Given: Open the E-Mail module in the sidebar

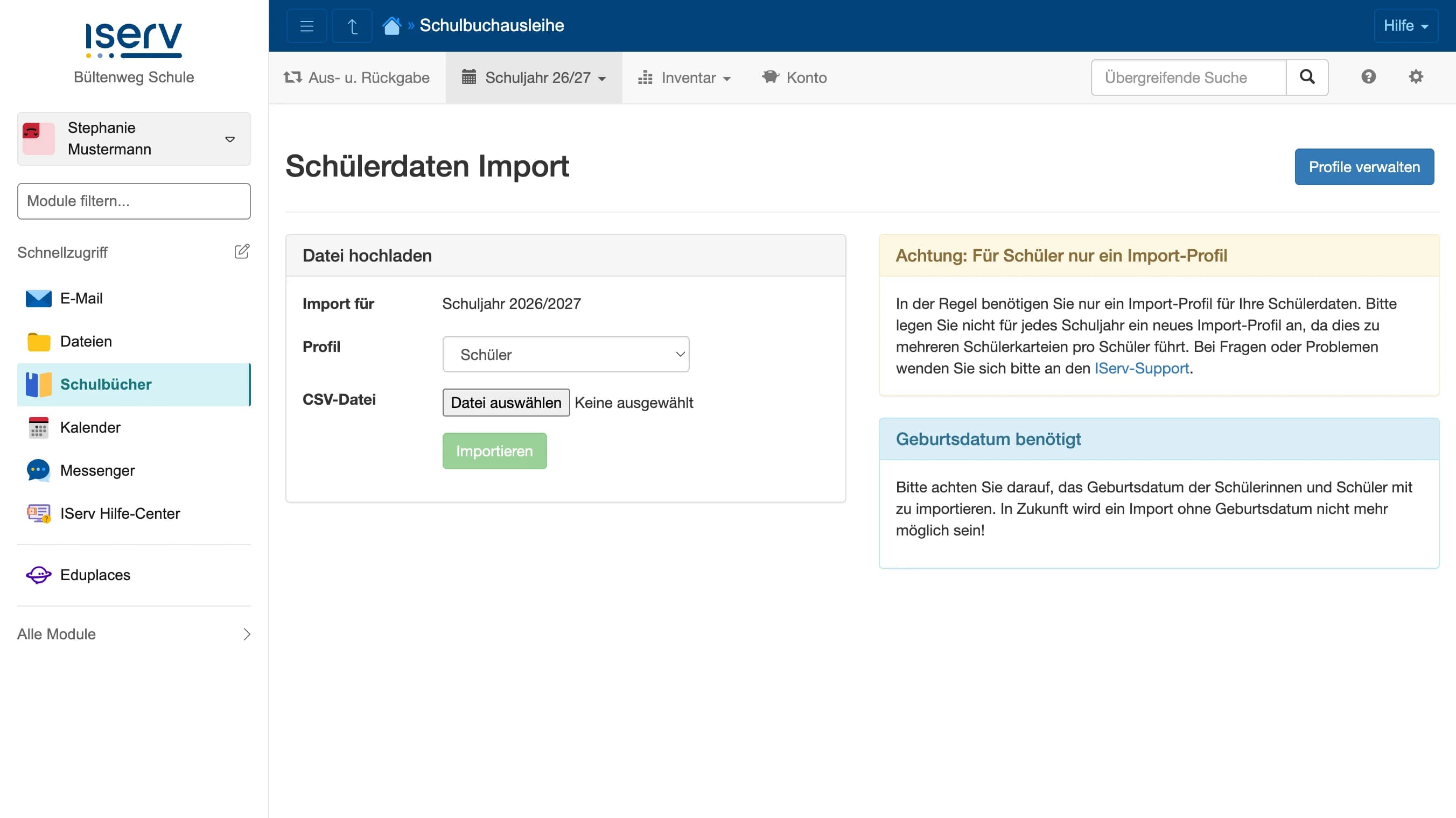Looking at the screenshot, I should (x=81, y=298).
